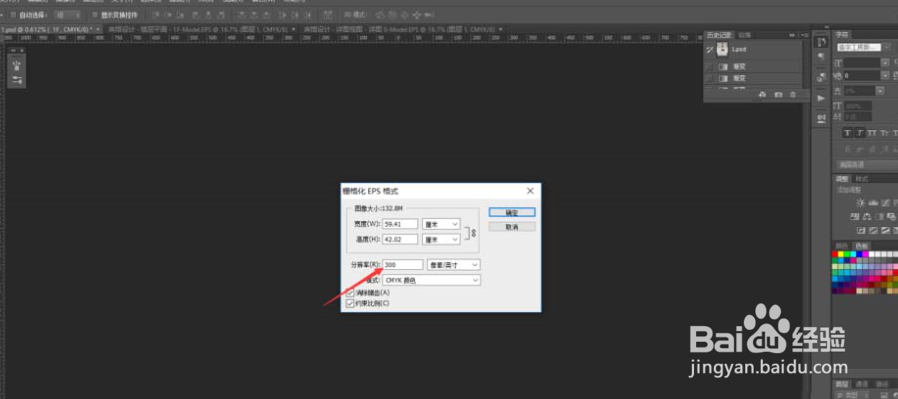This screenshot has height=399, width=898.
Task: Click the 3D pan icon in options bar
Action: (404, 15)
